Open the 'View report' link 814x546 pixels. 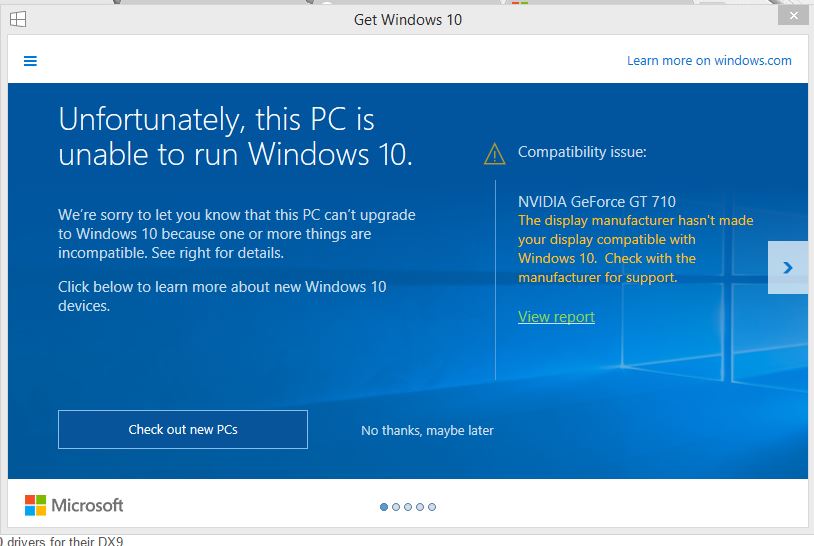556,317
